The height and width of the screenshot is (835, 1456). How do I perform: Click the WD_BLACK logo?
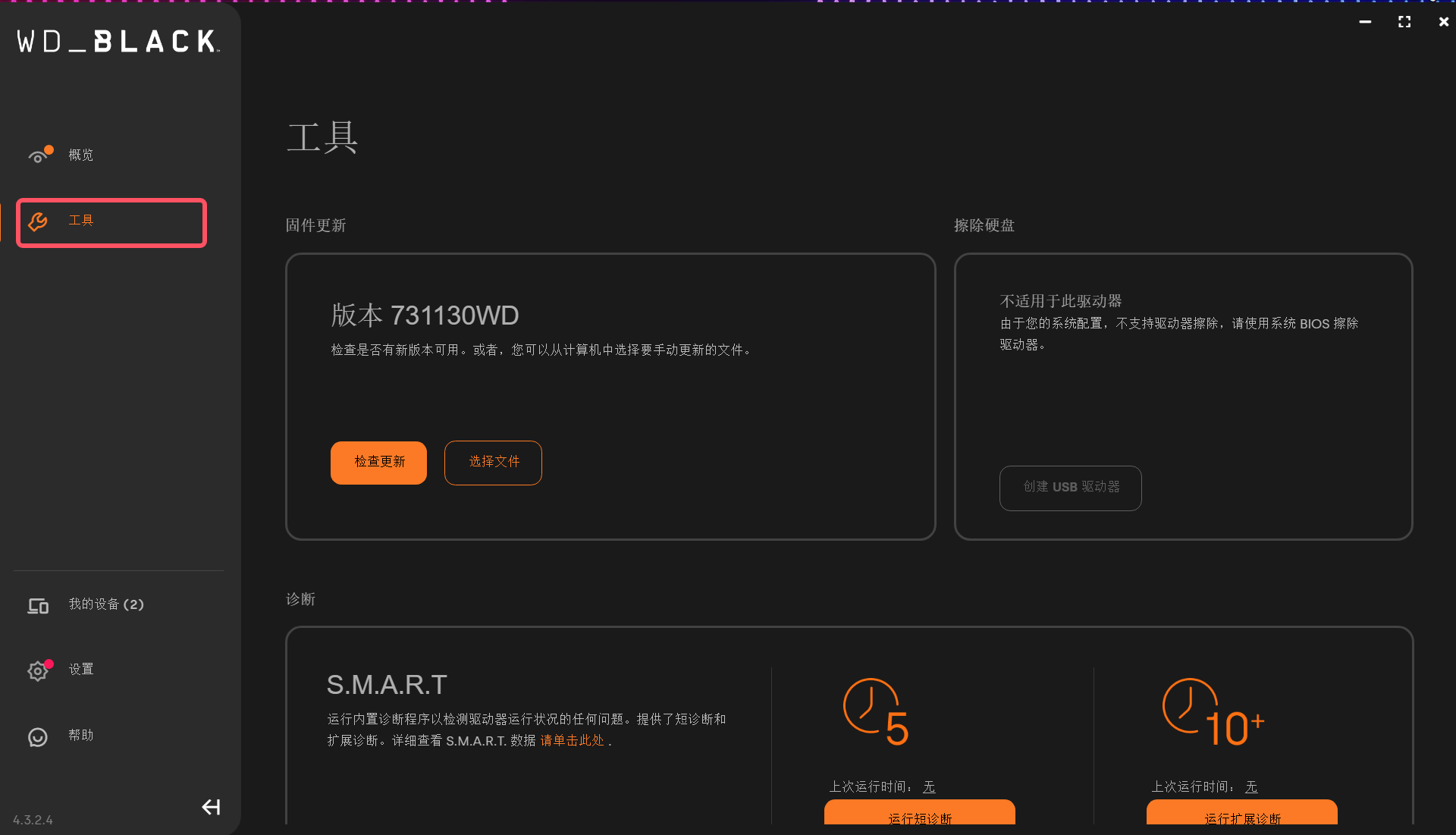(118, 42)
